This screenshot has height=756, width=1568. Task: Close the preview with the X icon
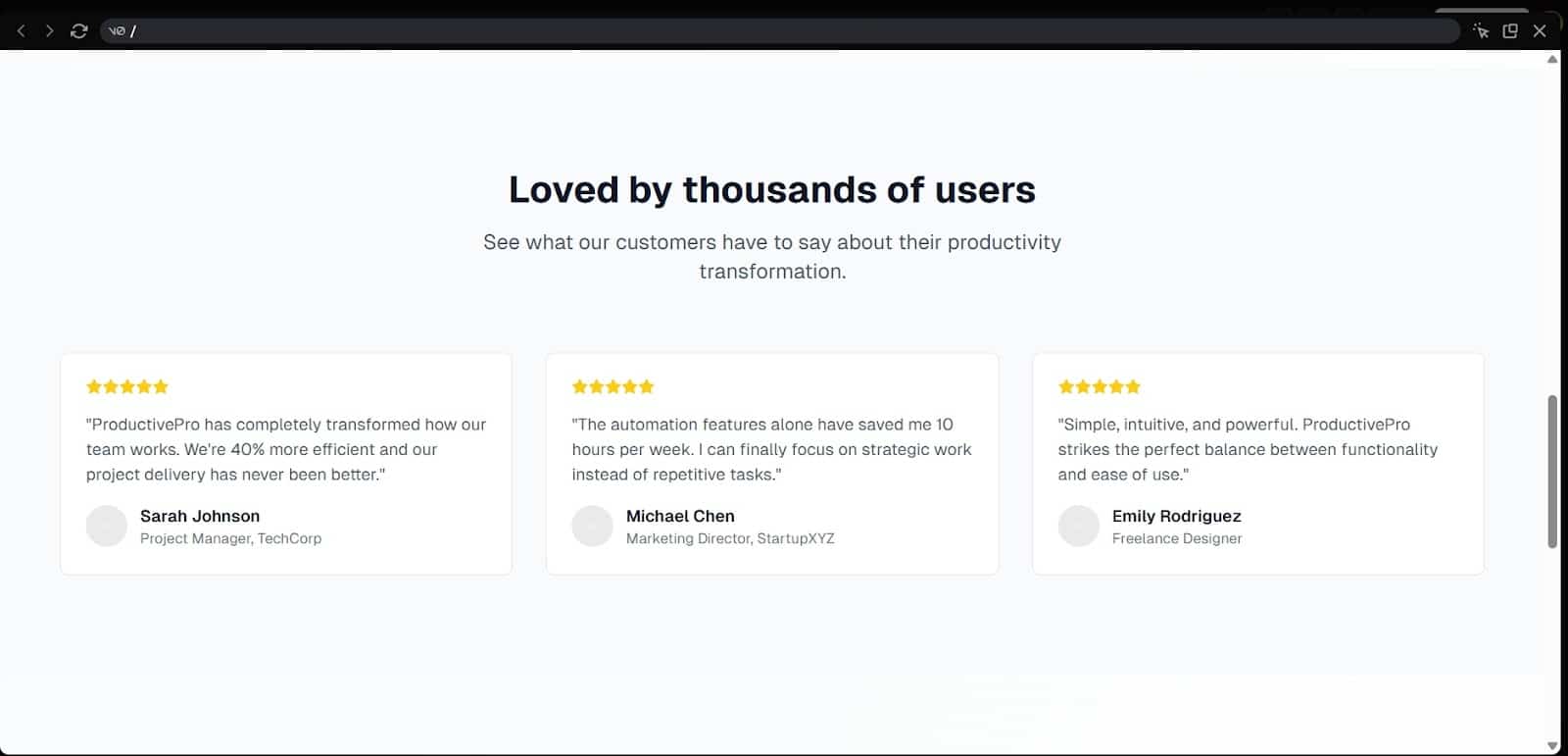(x=1540, y=31)
